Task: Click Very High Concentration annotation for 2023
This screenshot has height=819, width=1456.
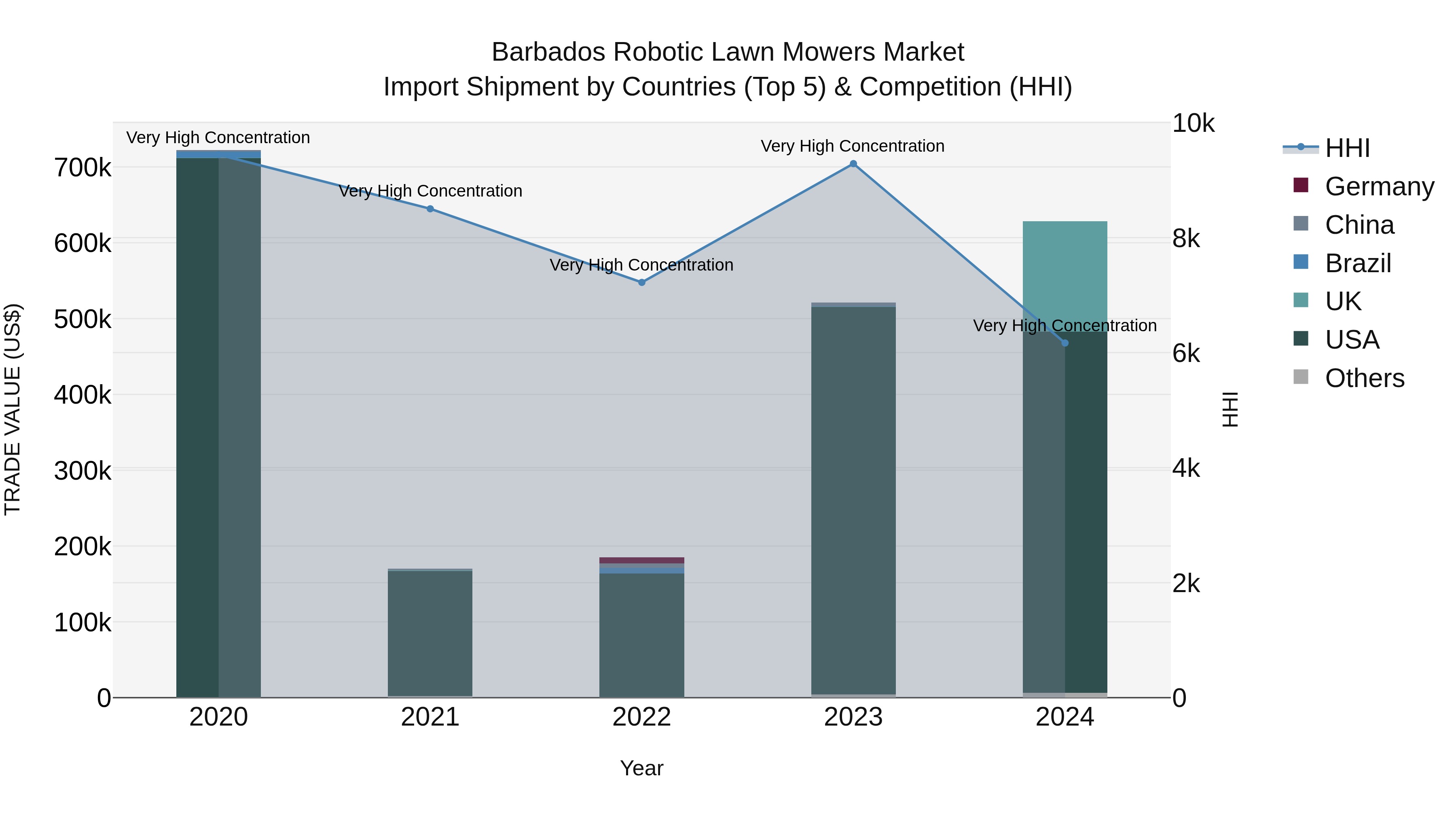Action: pyautogui.click(x=852, y=146)
